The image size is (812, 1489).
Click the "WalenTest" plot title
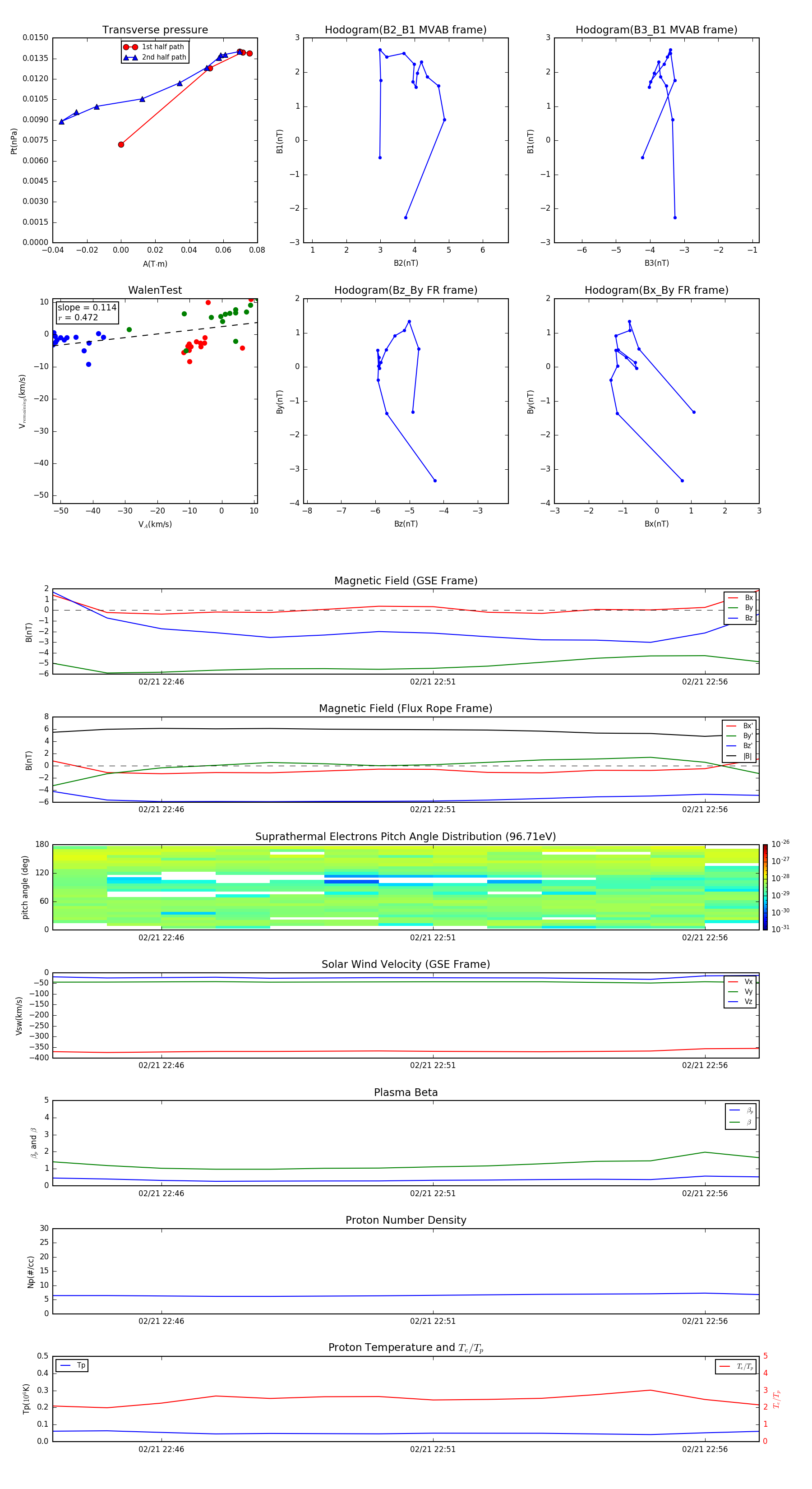pos(155,290)
